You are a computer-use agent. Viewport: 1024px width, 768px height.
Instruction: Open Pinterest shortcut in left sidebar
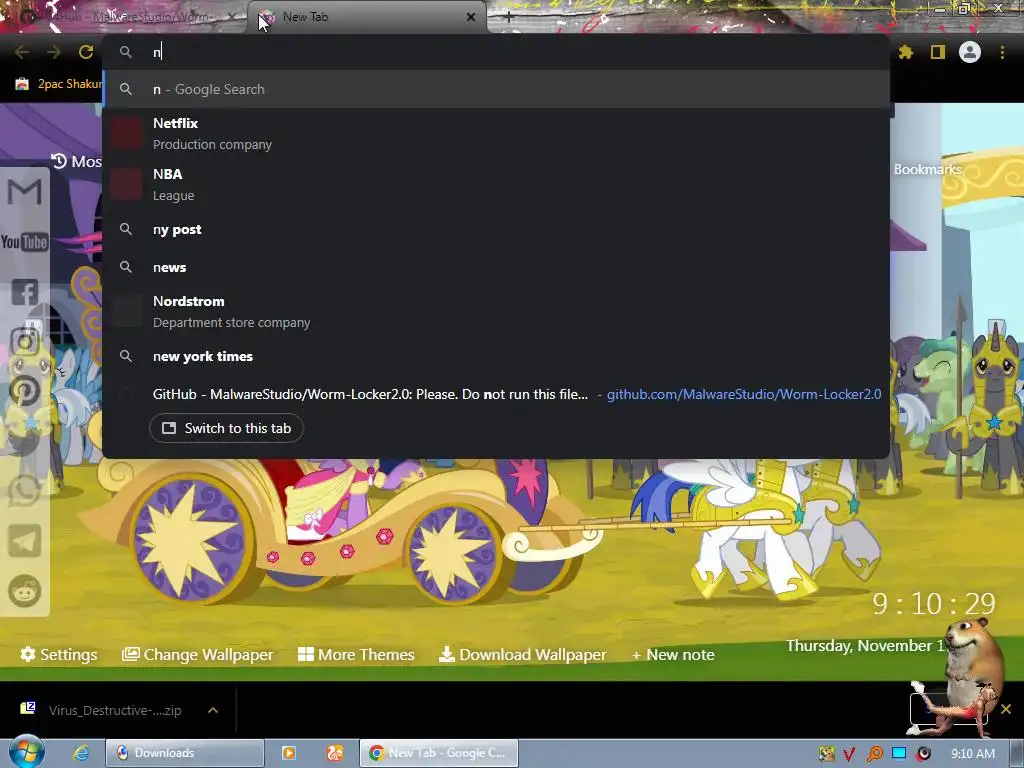pyautogui.click(x=25, y=391)
